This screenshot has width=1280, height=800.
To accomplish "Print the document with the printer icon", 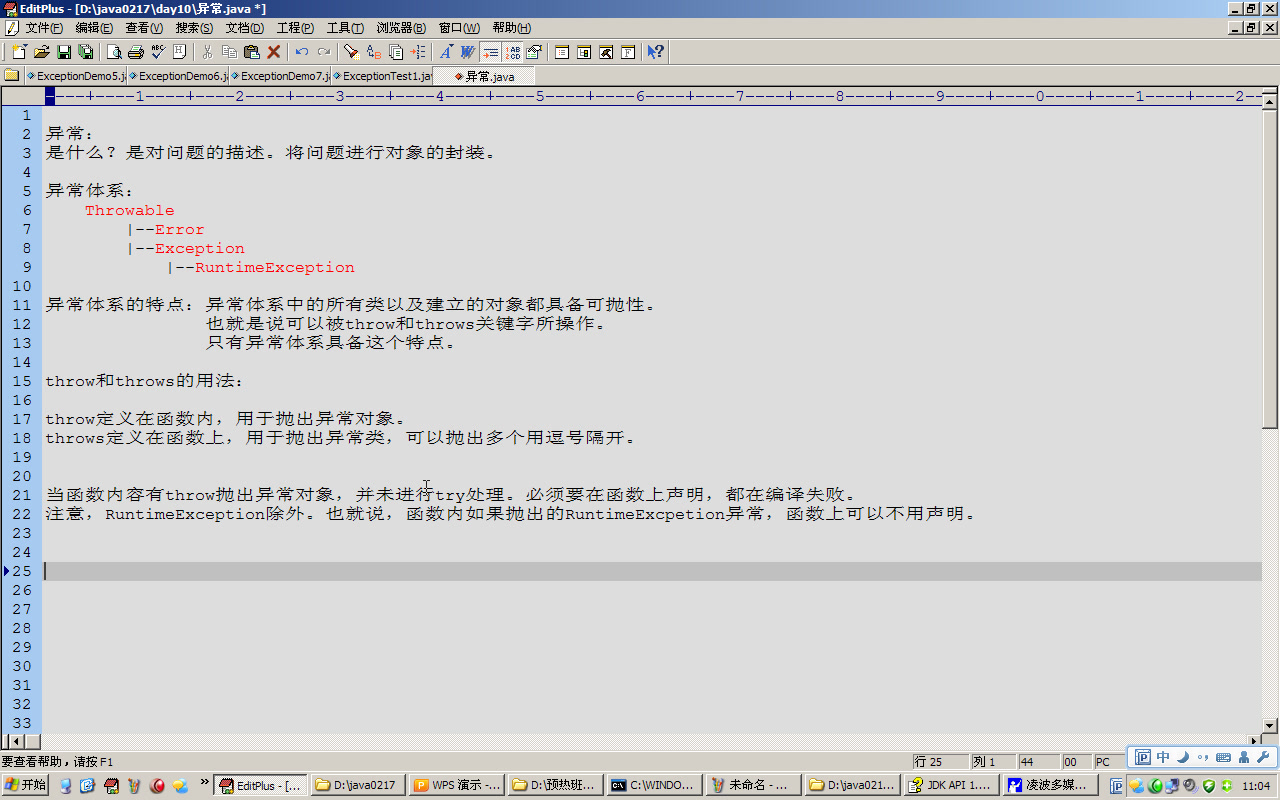I will pos(136,52).
